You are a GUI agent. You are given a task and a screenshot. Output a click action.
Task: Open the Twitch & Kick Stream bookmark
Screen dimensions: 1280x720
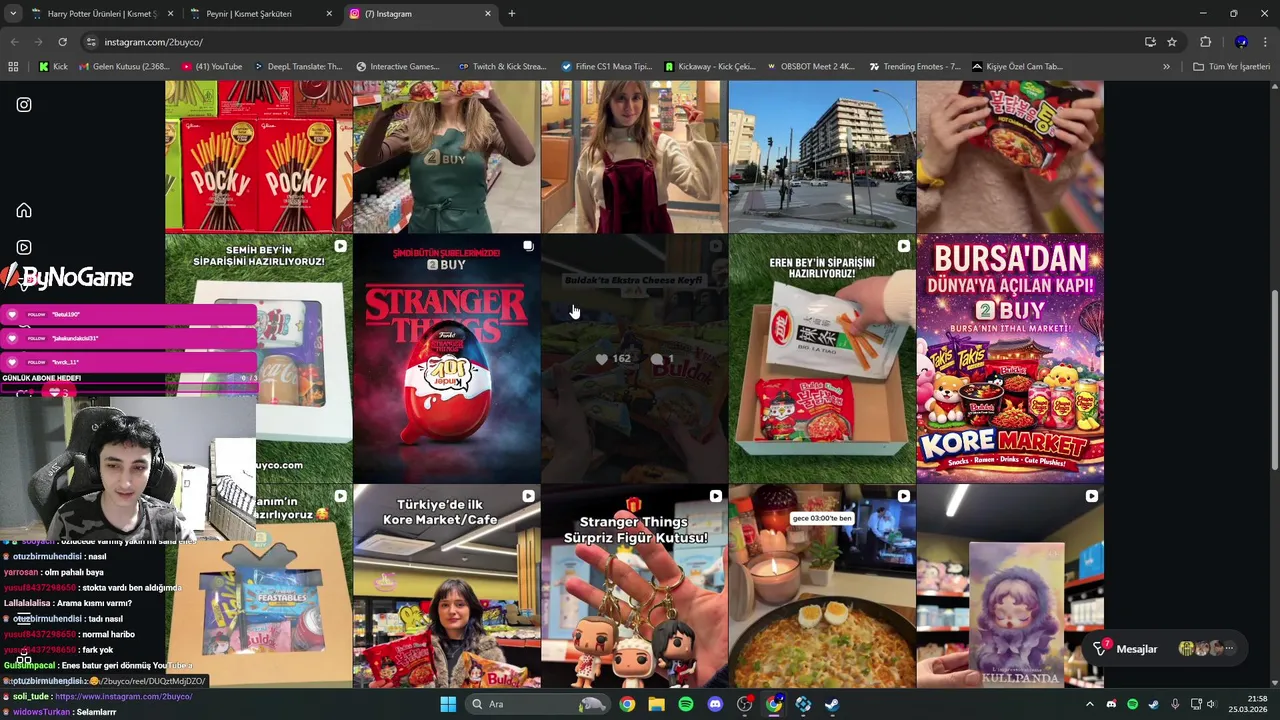(501, 67)
